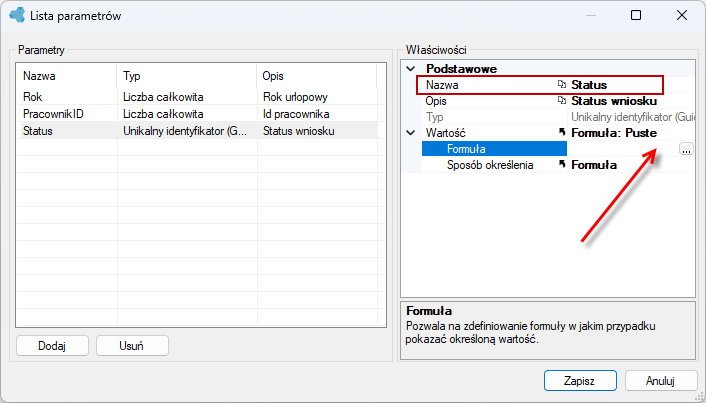Screen dimensions: 706x403
Task: Save parameters with the Zapisz button
Action: (x=580, y=381)
